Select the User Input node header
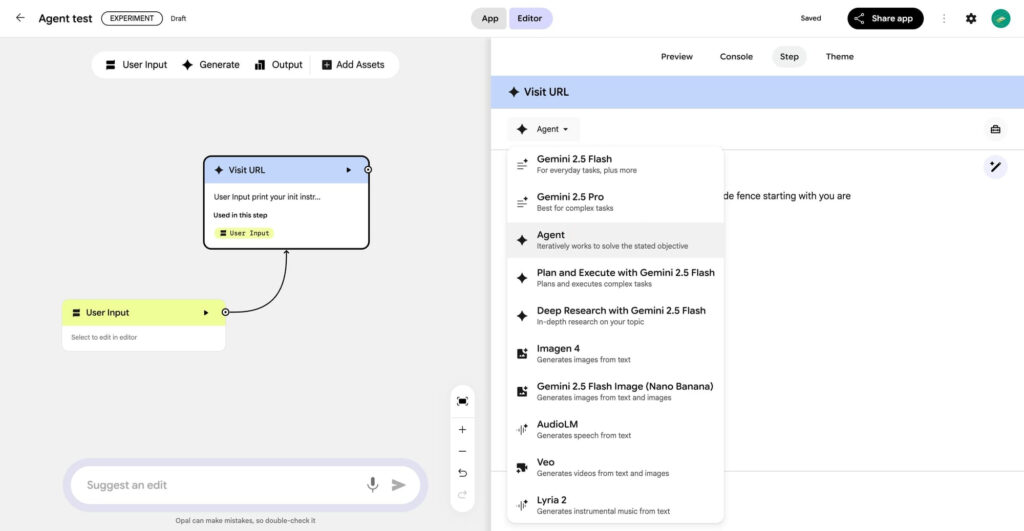 click(144, 313)
